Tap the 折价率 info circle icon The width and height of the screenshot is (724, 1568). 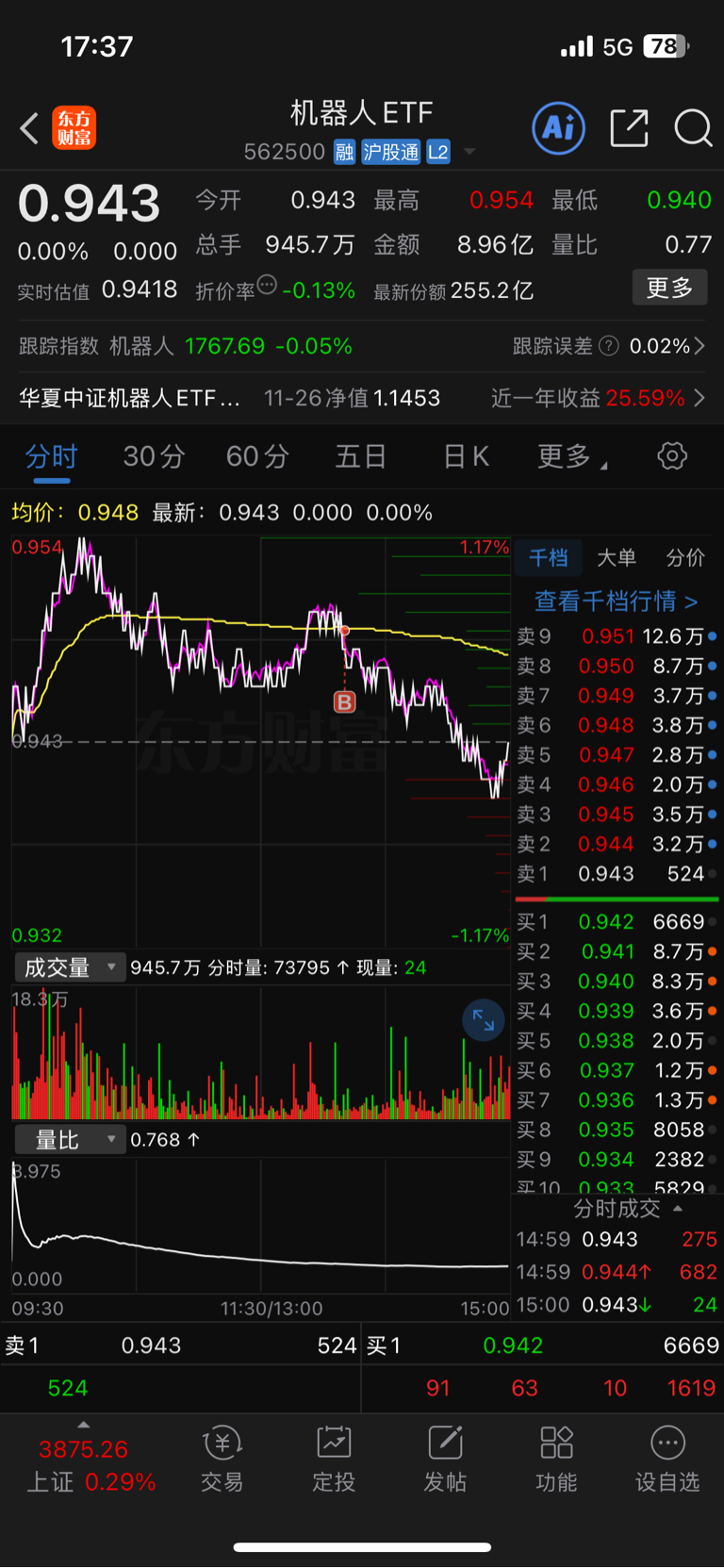click(267, 285)
